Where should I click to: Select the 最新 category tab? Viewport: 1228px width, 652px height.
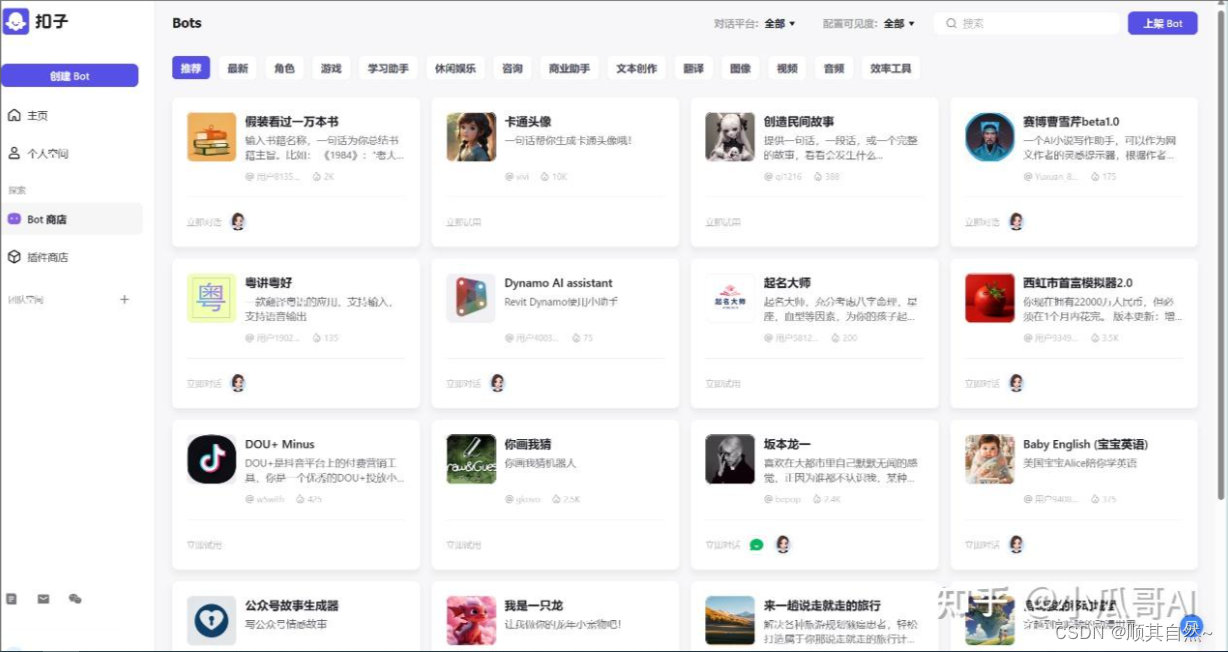click(x=237, y=68)
